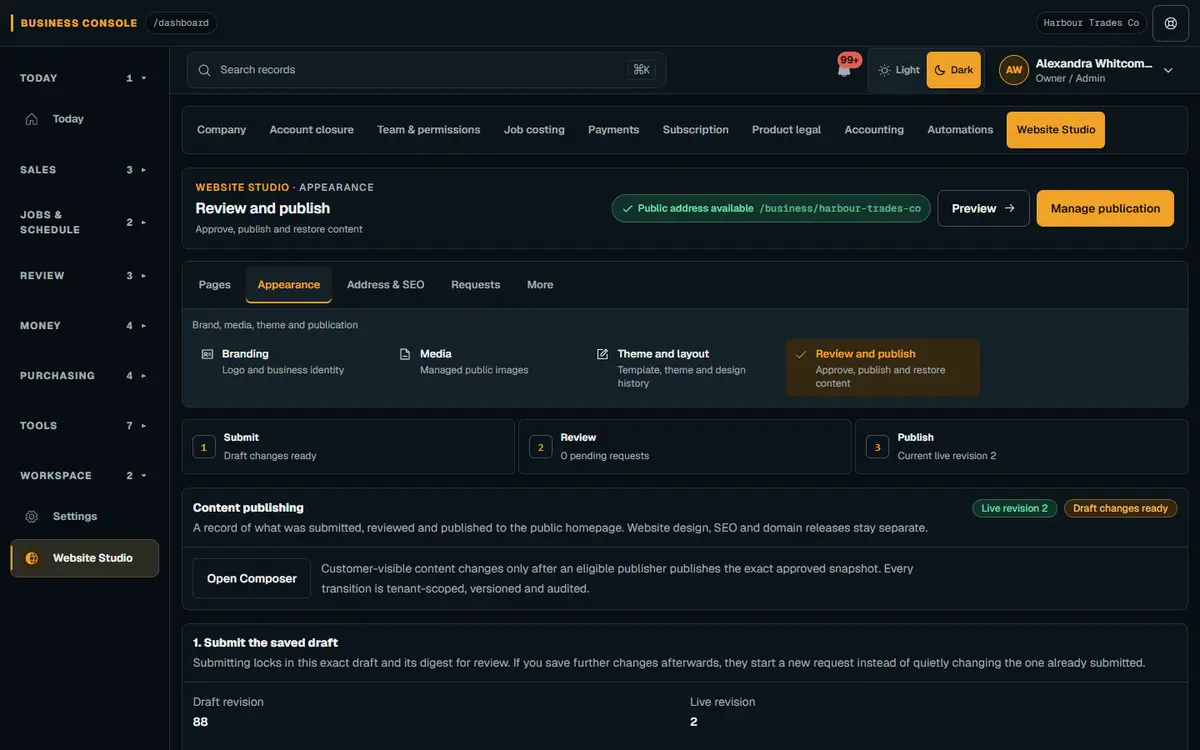Collapse the Workspace sidebar section
Image resolution: width=1200 pixels, height=750 pixels.
(85, 476)
